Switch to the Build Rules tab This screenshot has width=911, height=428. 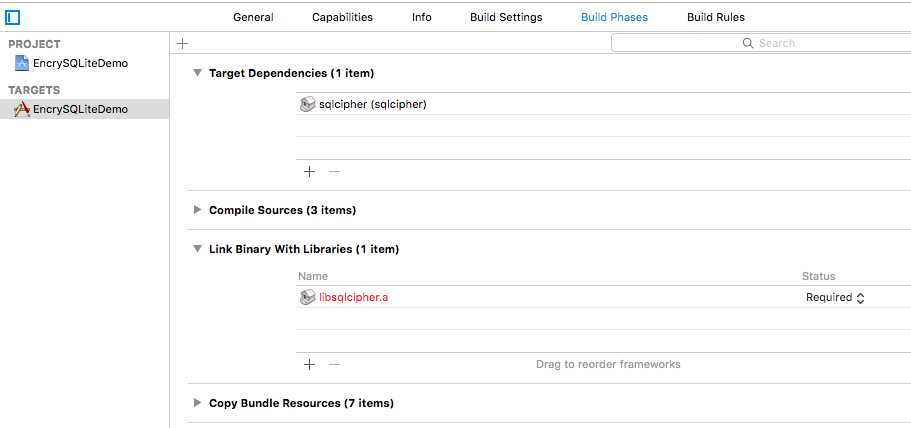tap(716, 17)
